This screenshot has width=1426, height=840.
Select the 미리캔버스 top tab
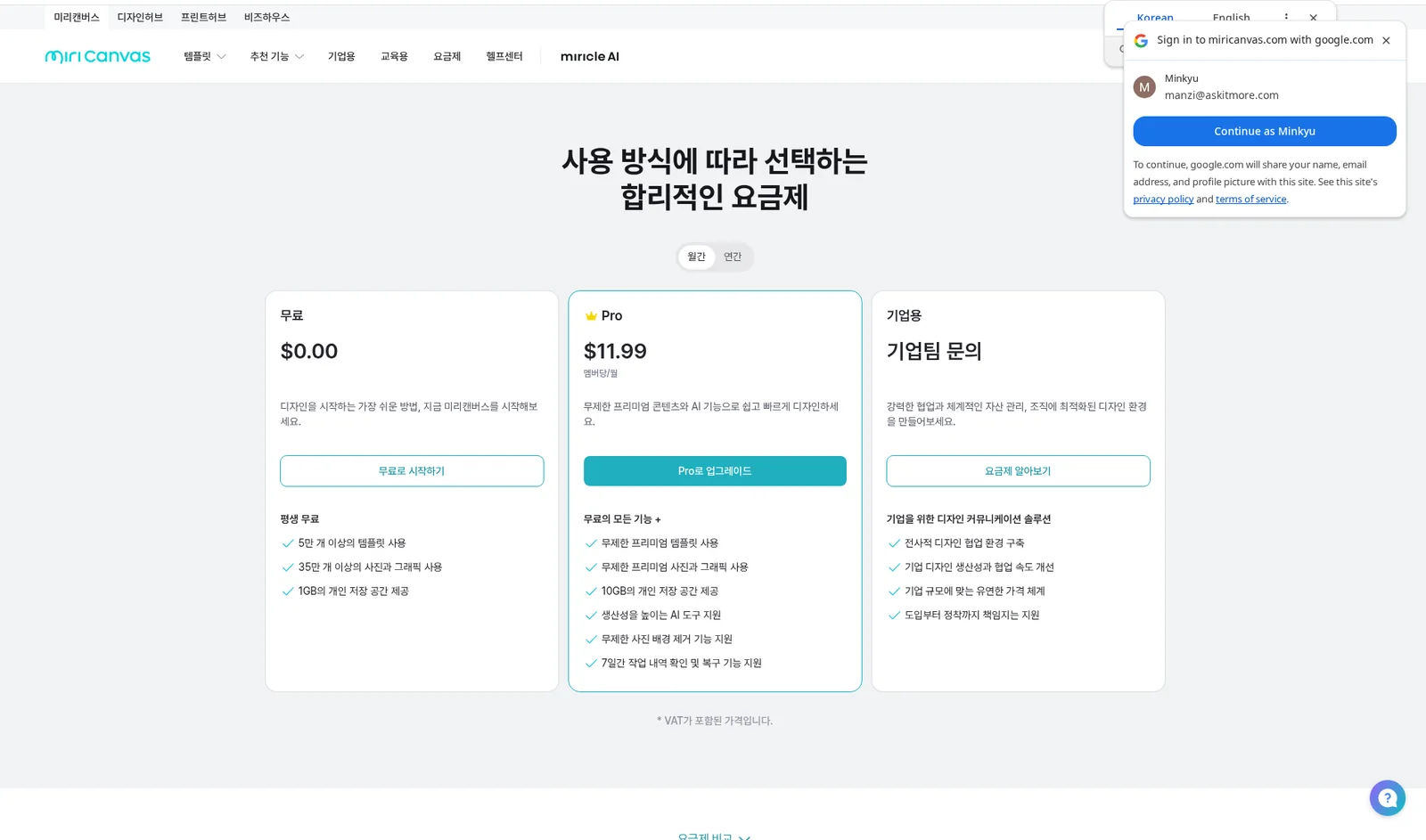pos(77,17)
